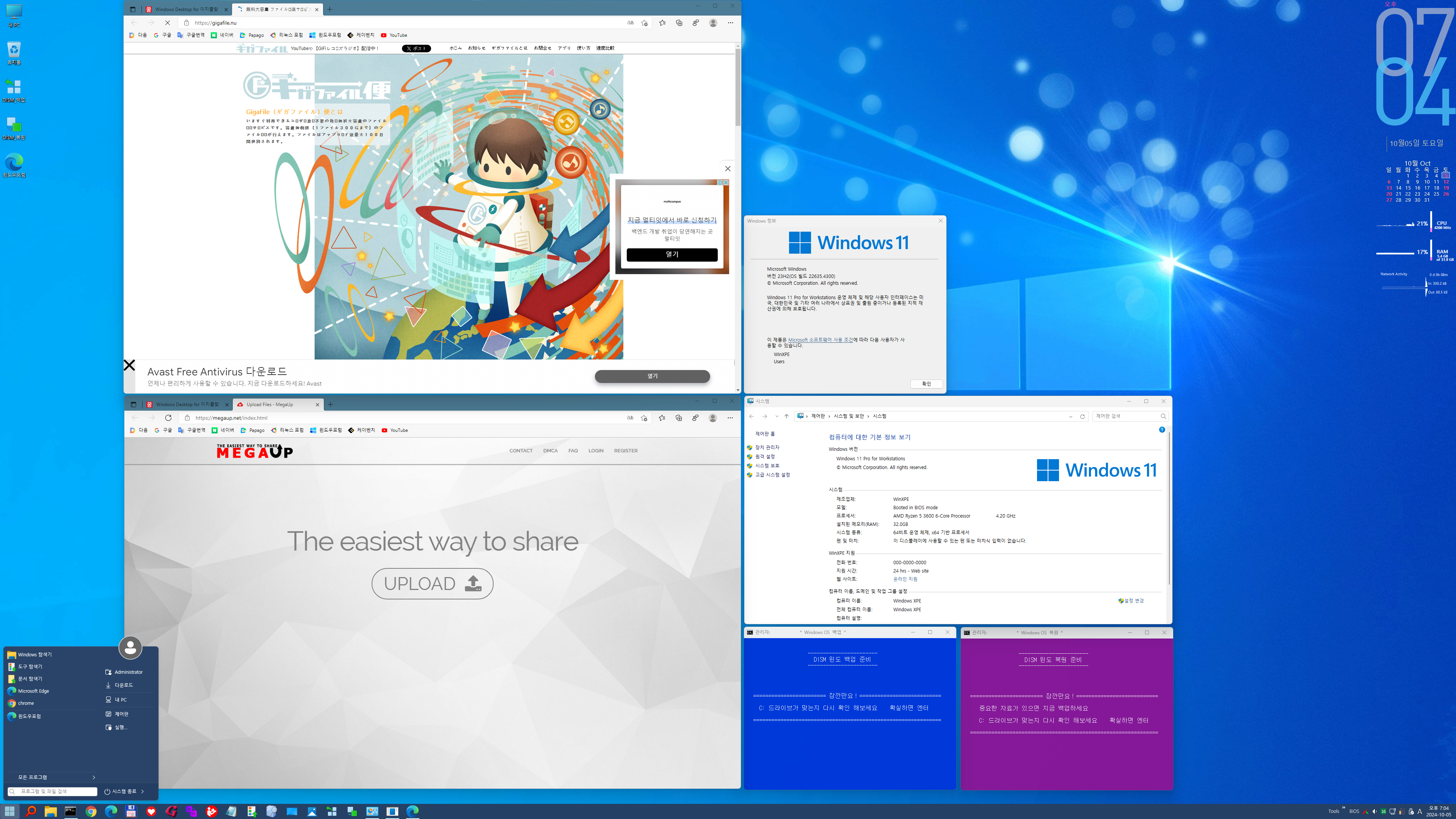This screenshot has width=1456, height=819.
Task: Expand the 시스템 종료 arrow options
Action: click(143, 791)
